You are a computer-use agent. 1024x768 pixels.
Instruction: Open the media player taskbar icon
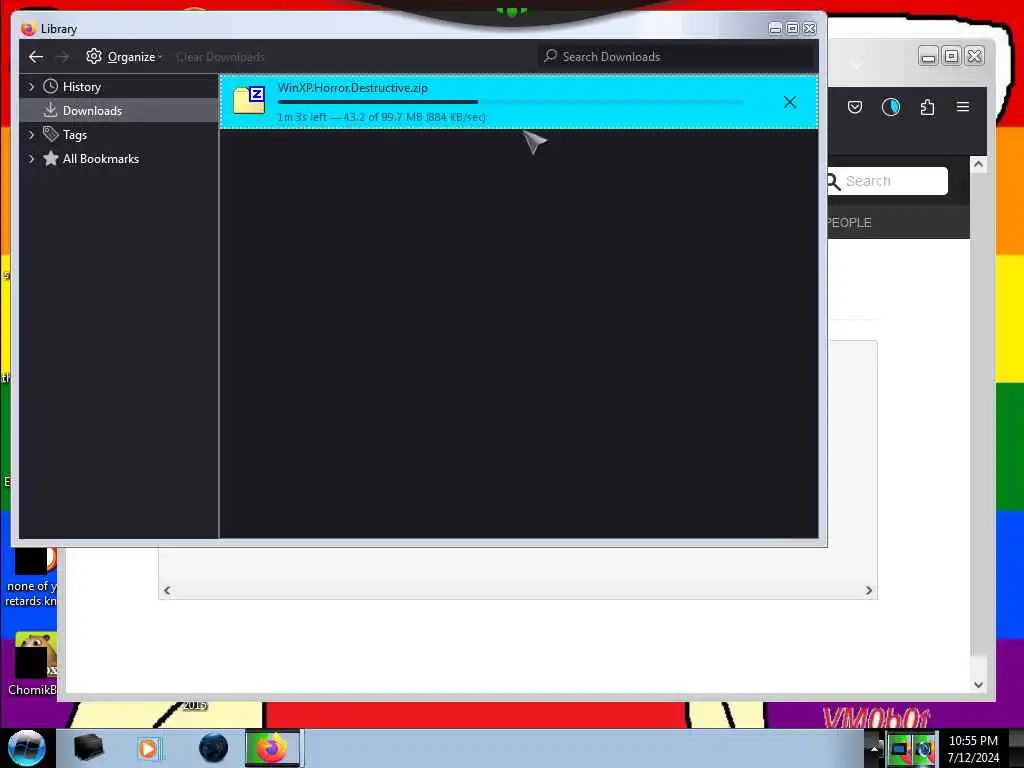(148, 748)
